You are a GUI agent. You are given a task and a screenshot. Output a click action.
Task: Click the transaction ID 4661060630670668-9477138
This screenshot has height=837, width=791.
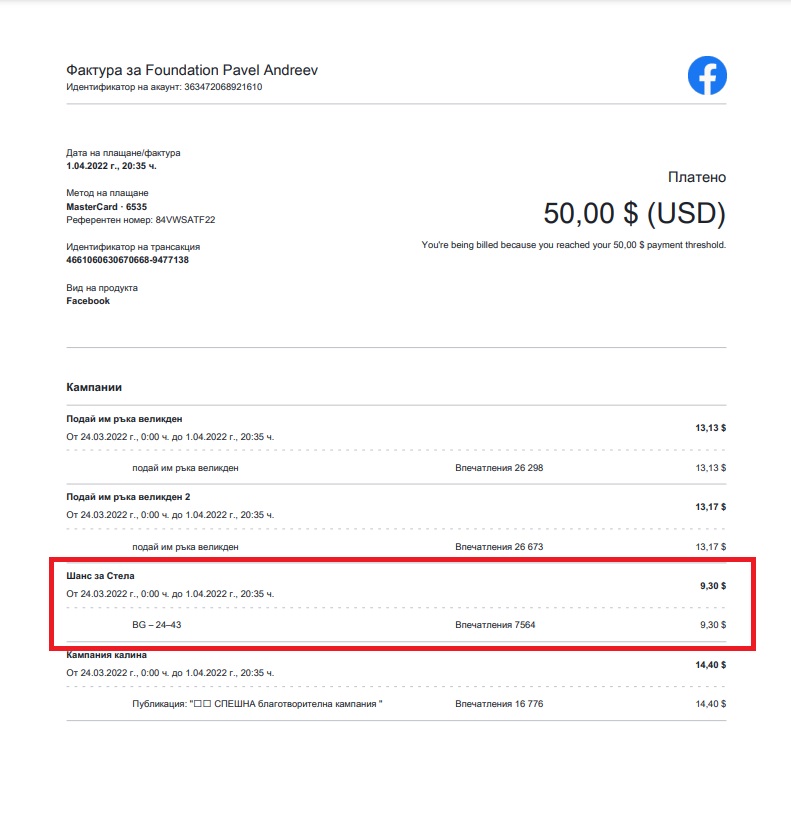pos(128,260)
